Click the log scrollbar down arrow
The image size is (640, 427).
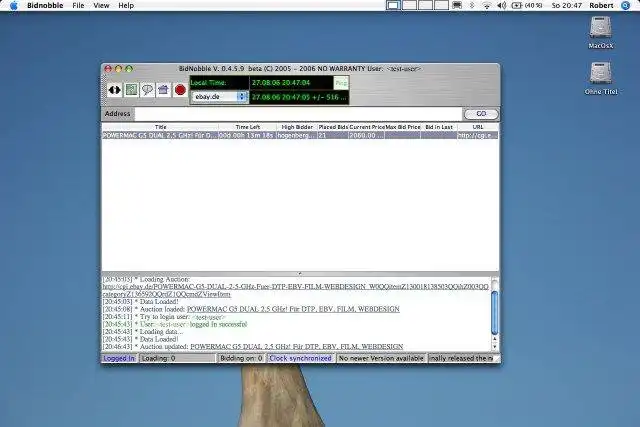495,347
